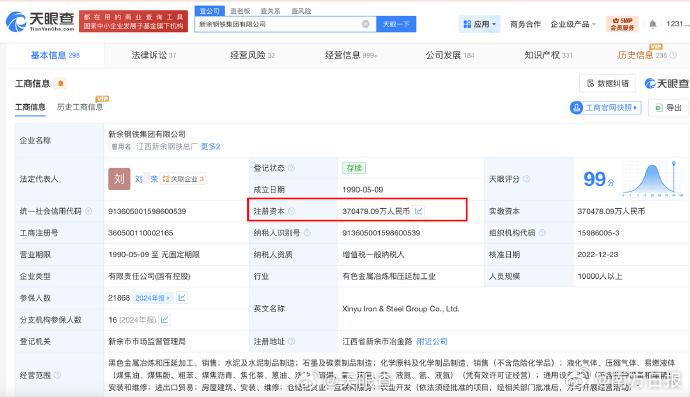690x397 pixels.
Task: Switch to the 基本信息 tab
Action: pyautogui.click(x=55, y=55)
